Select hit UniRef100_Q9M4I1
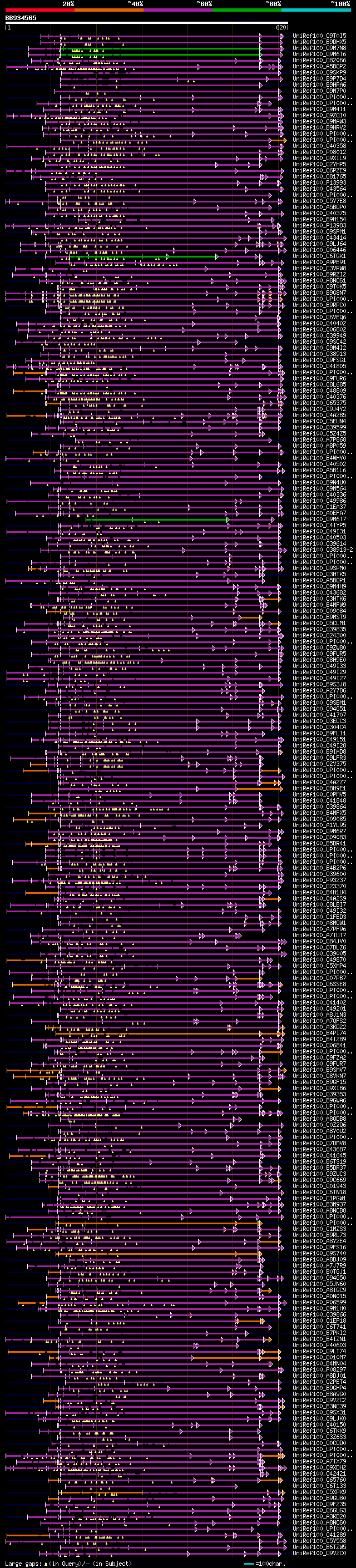This screenshot has width=356, height=1568. [x=319, y=110]
